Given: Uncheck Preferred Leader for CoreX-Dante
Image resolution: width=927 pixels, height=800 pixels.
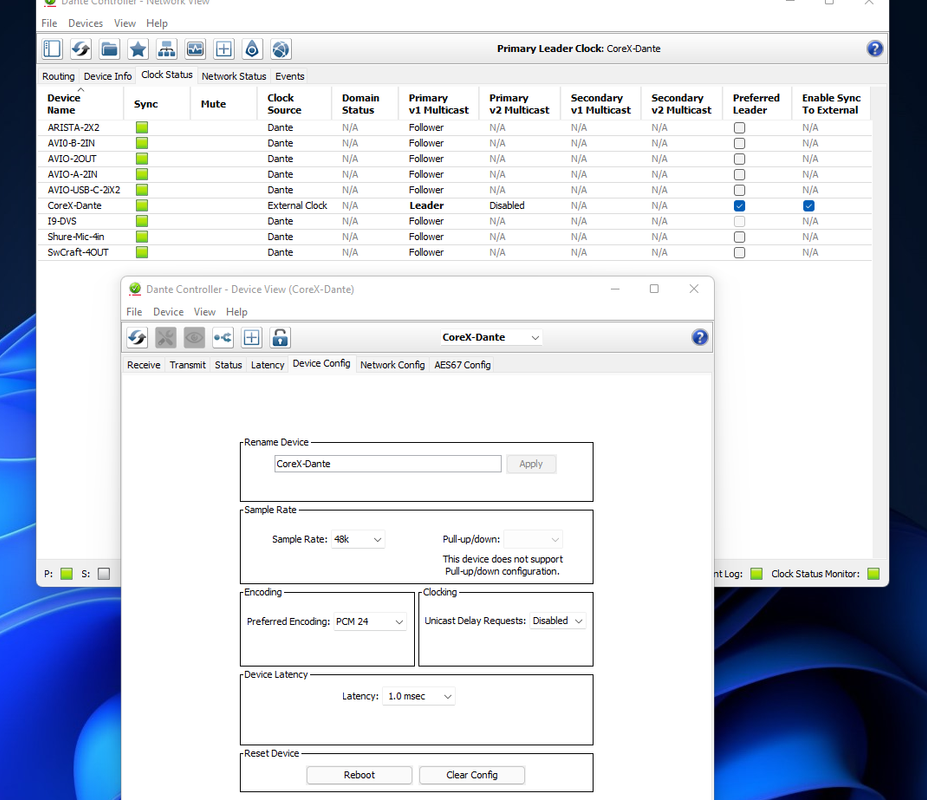Looking at the screenshot, I should point(739,206).
